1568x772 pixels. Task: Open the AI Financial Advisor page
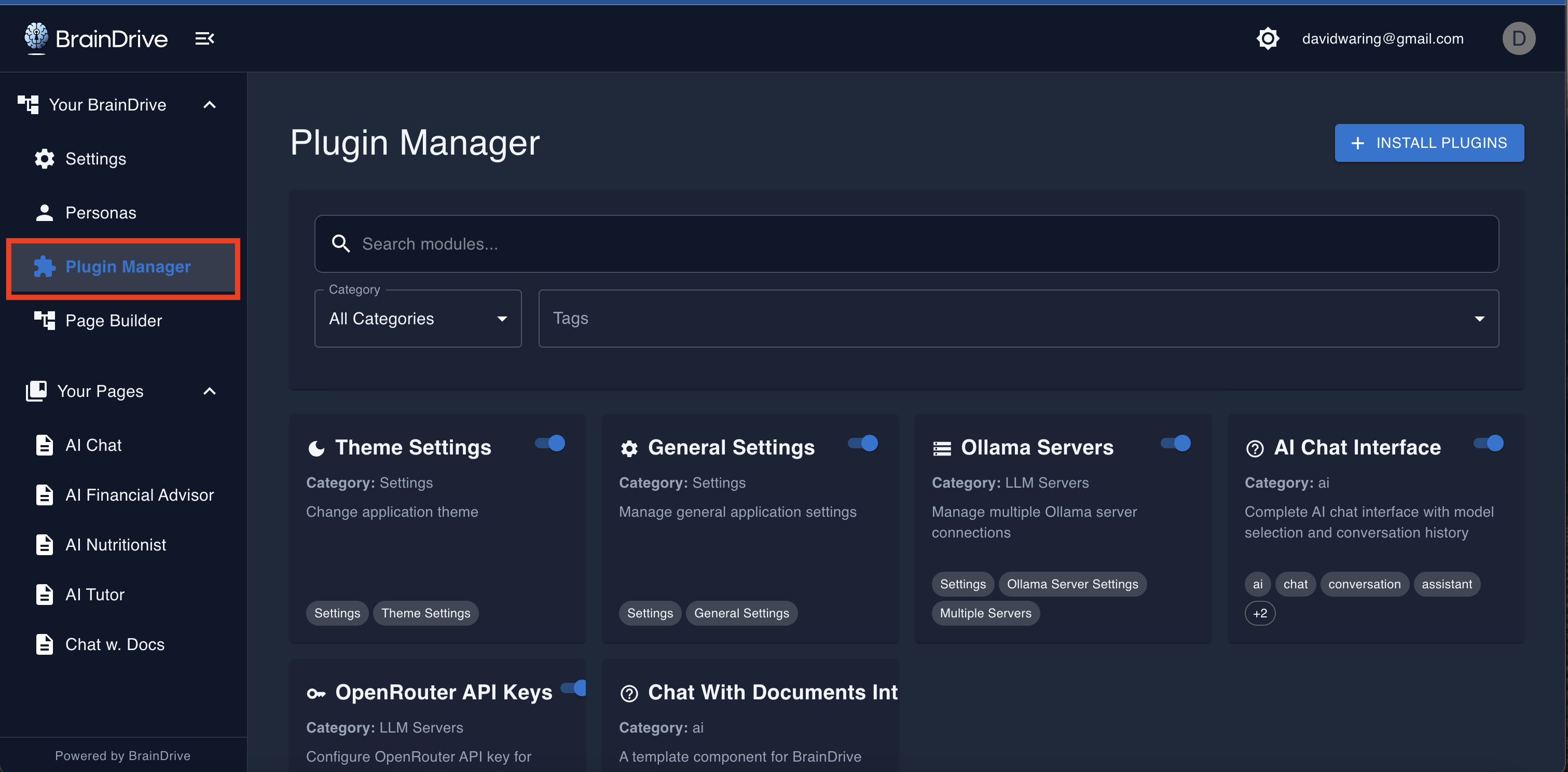[x=140, y=495]
